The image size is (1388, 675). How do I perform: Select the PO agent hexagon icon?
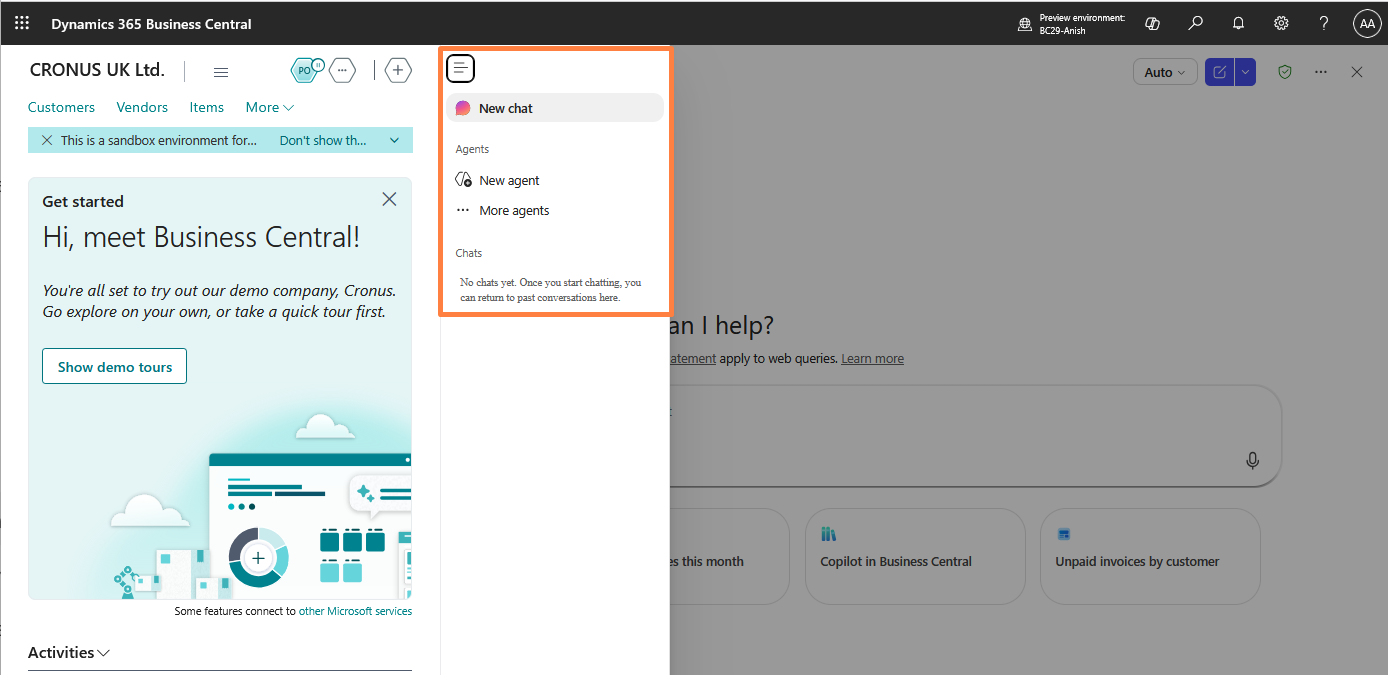305,70
